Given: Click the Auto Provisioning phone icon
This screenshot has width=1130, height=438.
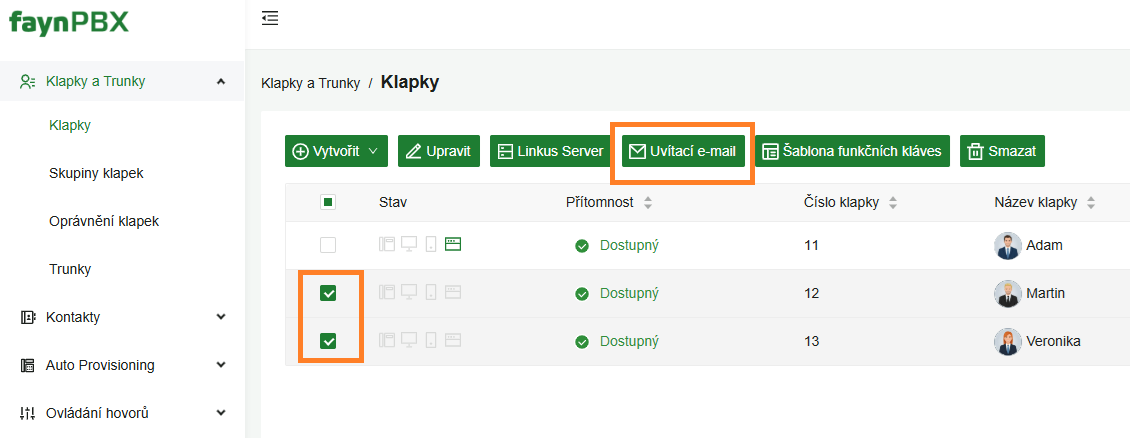Looking at the screenshot, I should click(27, 365).
